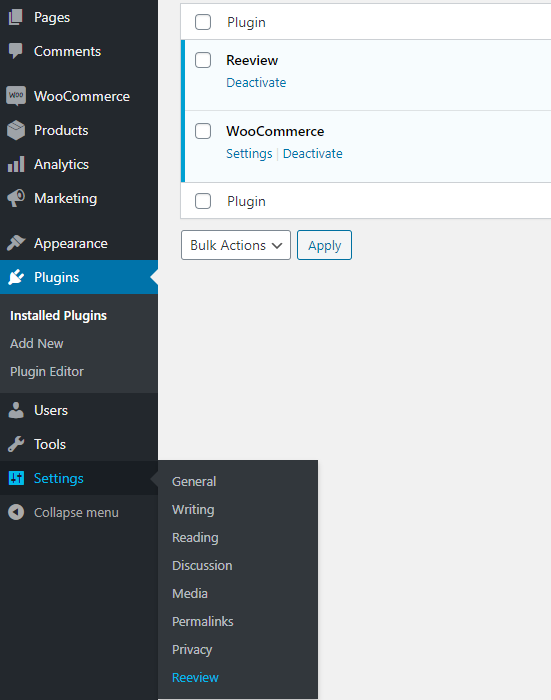Viewport: 551px width, 700px height.
Task: Tick the WooCommerce plugin checkbox
Action: click(203, 131)
